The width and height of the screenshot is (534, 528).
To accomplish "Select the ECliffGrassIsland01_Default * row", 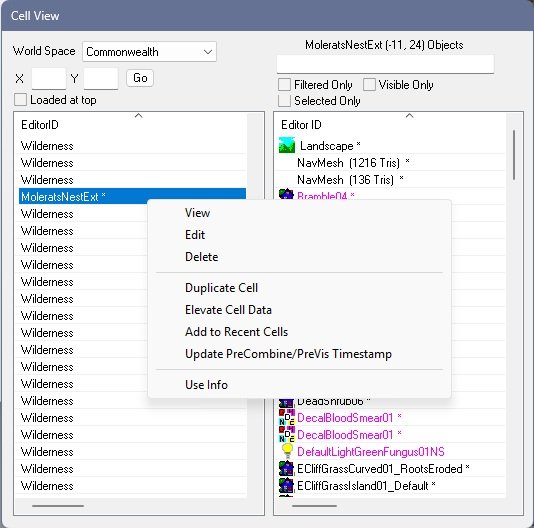I will 390,486.
